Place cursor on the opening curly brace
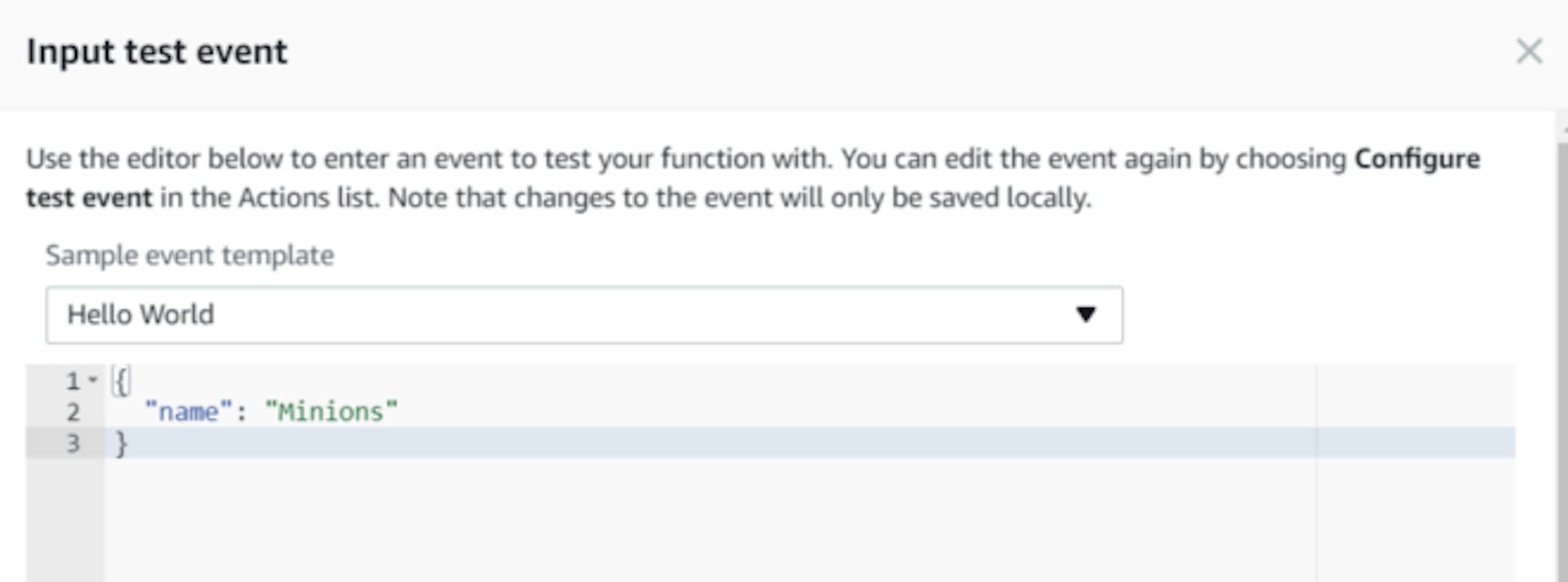1568x582 pixels. pos(121,380)
